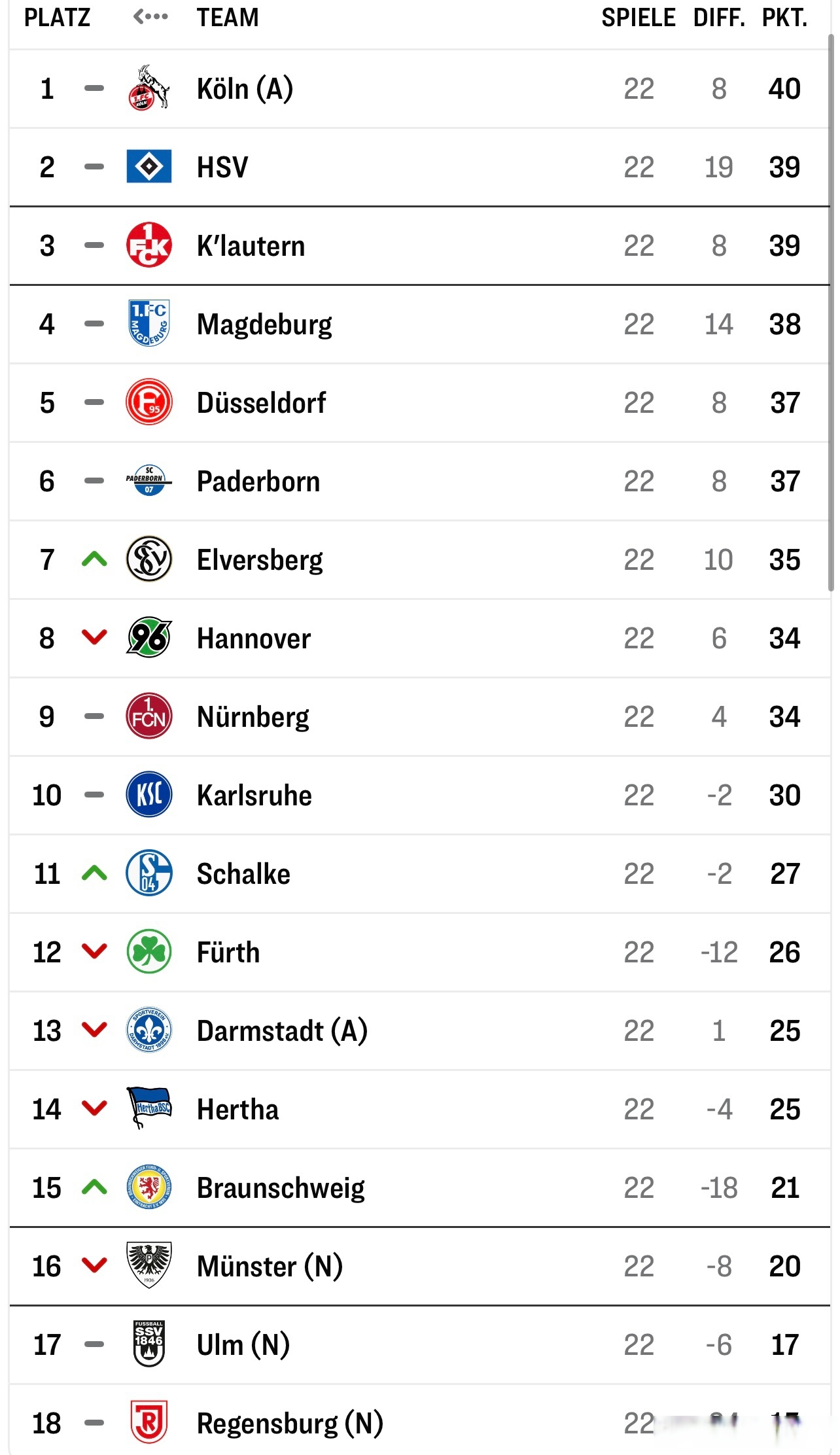Open the Schalke 04 crest
The height and width of the screenshot is (1455, 840).
(149, 873)
